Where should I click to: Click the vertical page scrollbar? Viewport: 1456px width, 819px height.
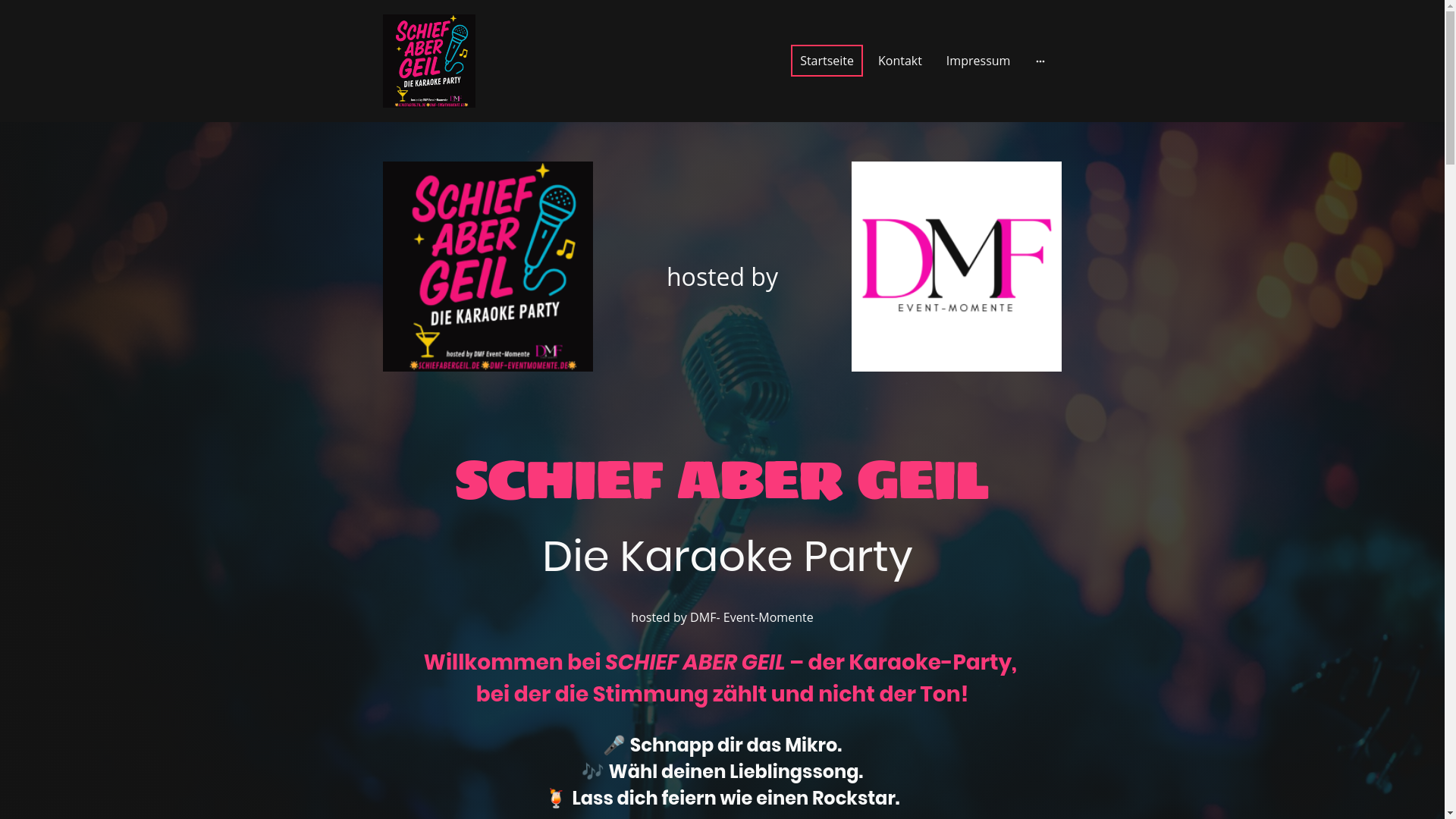click(x=1450, y=409)
